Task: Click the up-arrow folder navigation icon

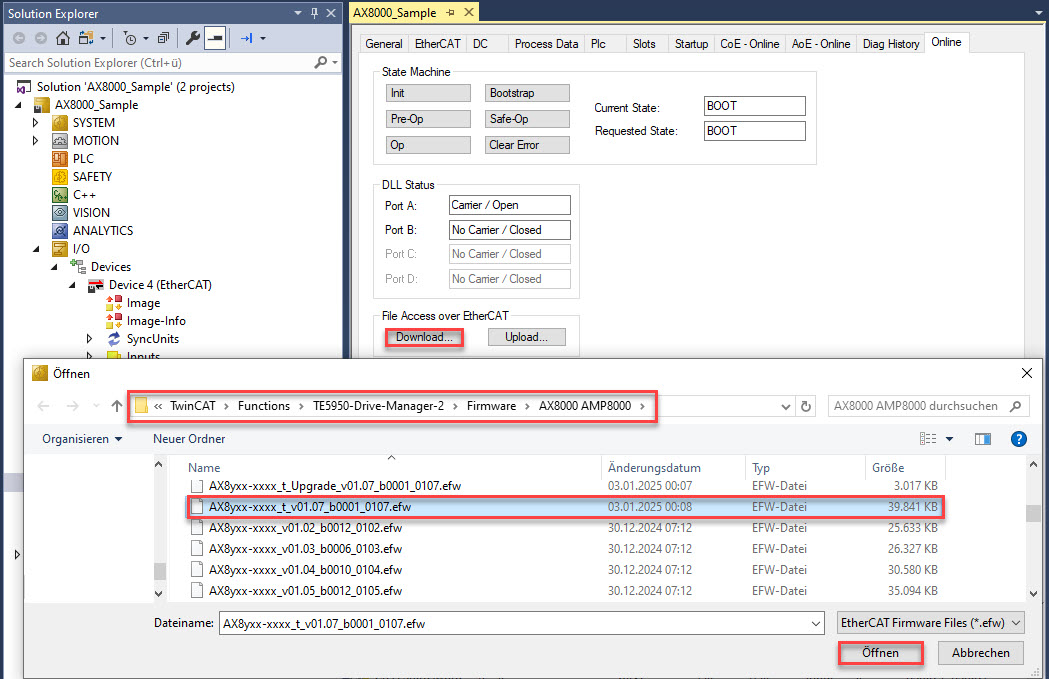Action: tap(117, 406)
